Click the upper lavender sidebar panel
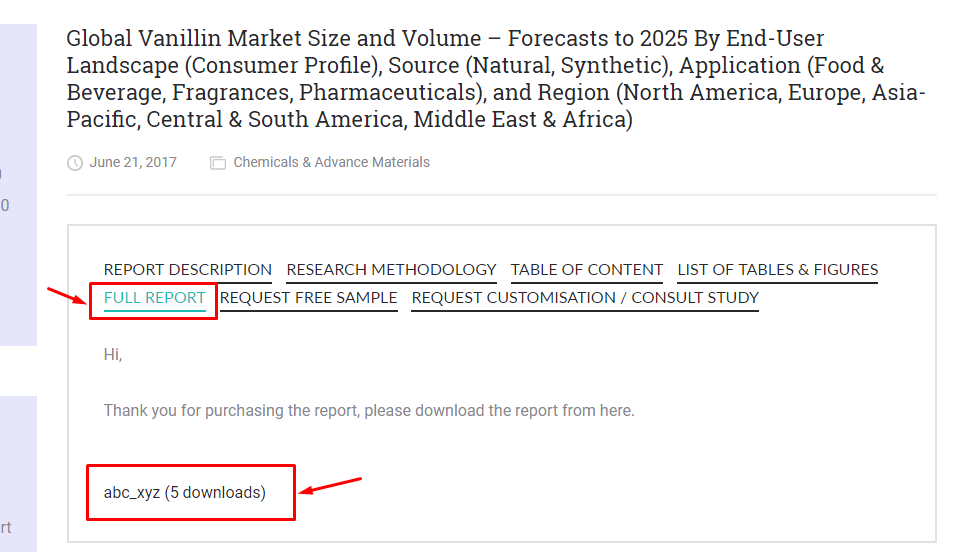Screen dimensions: 976x552 [x=18, y=185]
